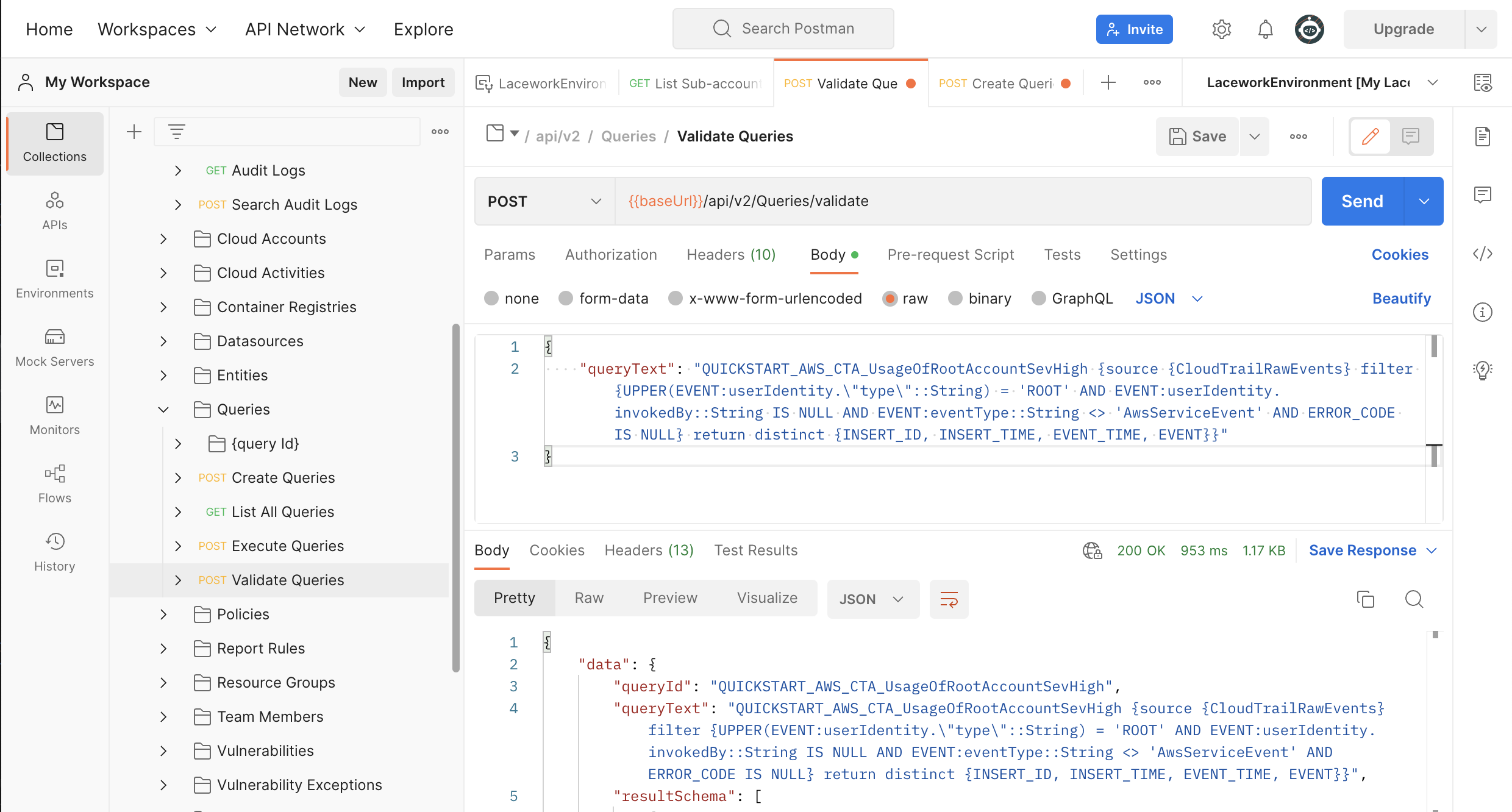
Task: Click the copy icon in response body
Action: pos(1365,598)
